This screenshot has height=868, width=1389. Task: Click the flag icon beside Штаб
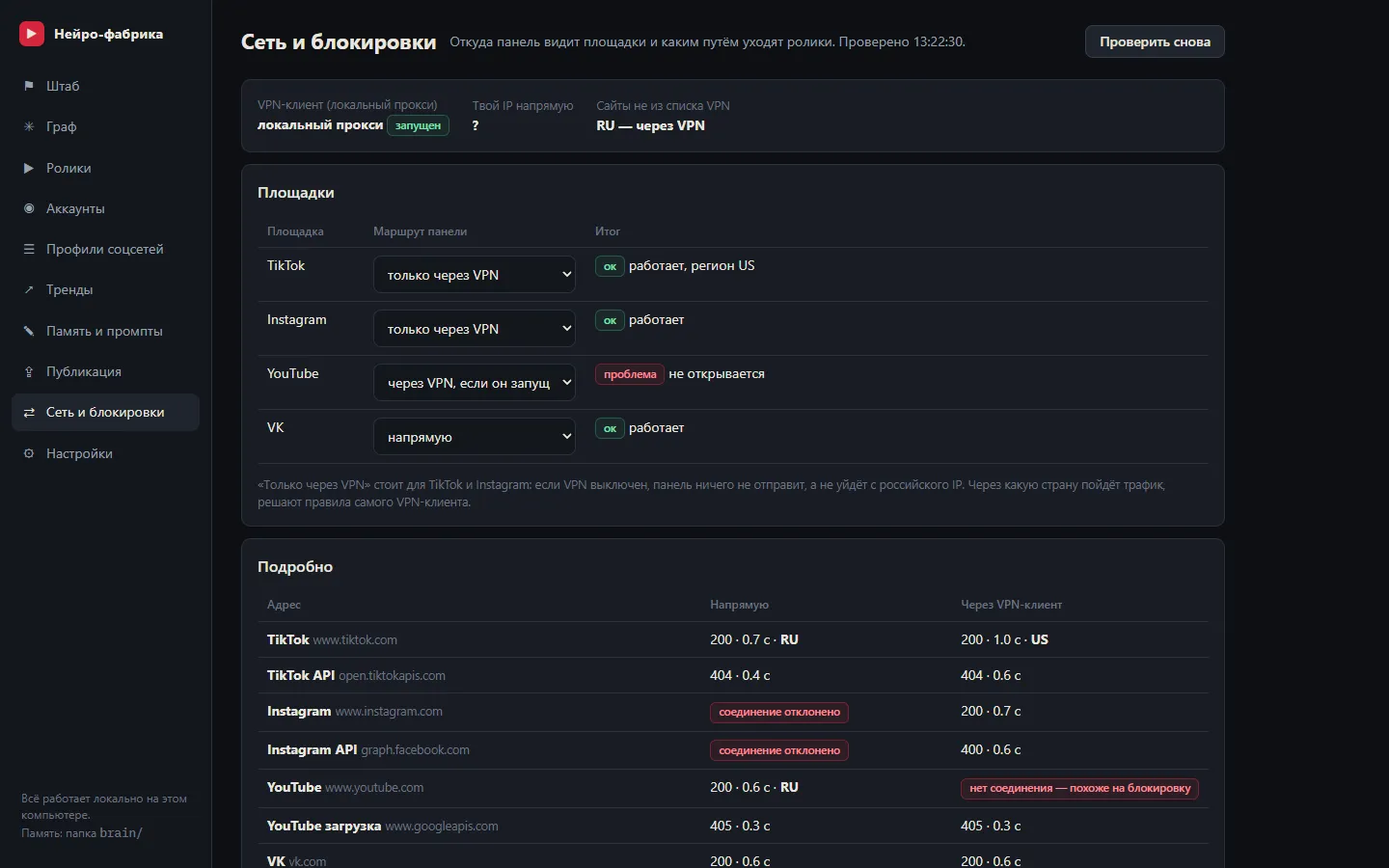(x=29, y=86)
